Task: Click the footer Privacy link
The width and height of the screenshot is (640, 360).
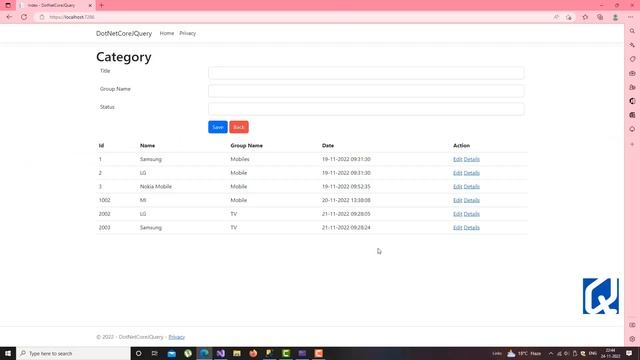Action: 176,337
